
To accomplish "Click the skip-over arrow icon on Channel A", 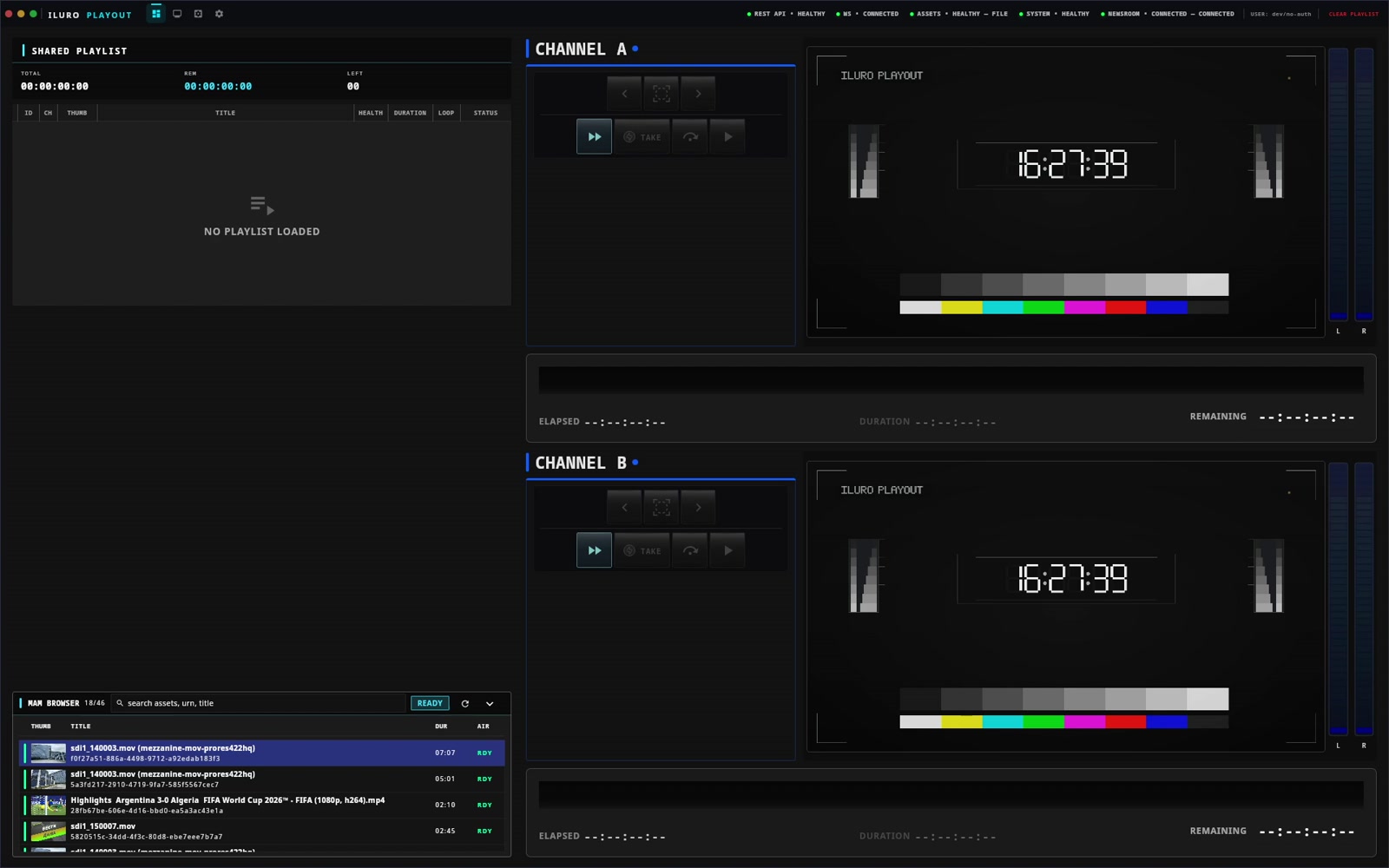I will [x=690, y=137].
